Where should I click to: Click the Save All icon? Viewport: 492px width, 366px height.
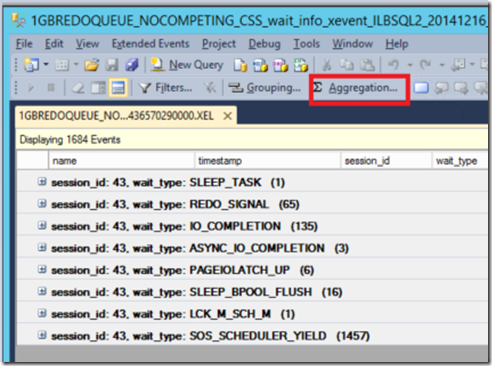[x=132, y=65]
